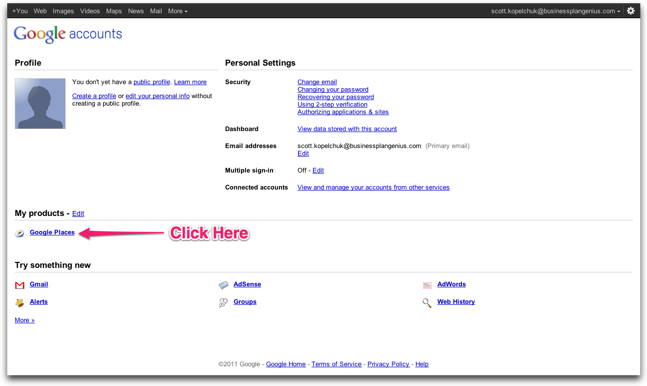The image size is (647, 386).
Task: Click the Web History magnifier icon
Action: tap(427, 303)
